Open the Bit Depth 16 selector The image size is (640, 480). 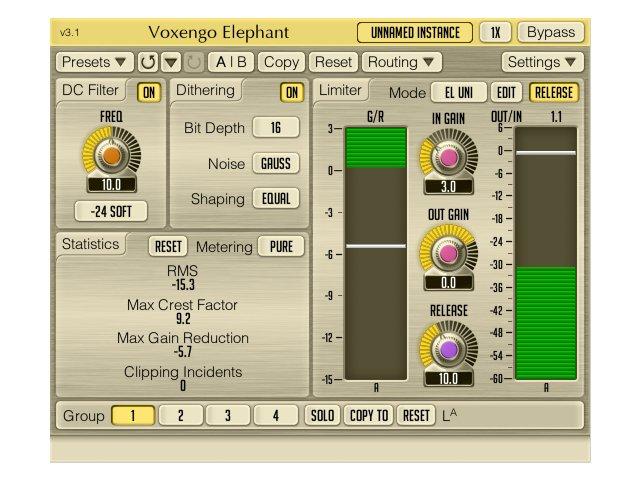pyautogui.click(x=276, y=128)
